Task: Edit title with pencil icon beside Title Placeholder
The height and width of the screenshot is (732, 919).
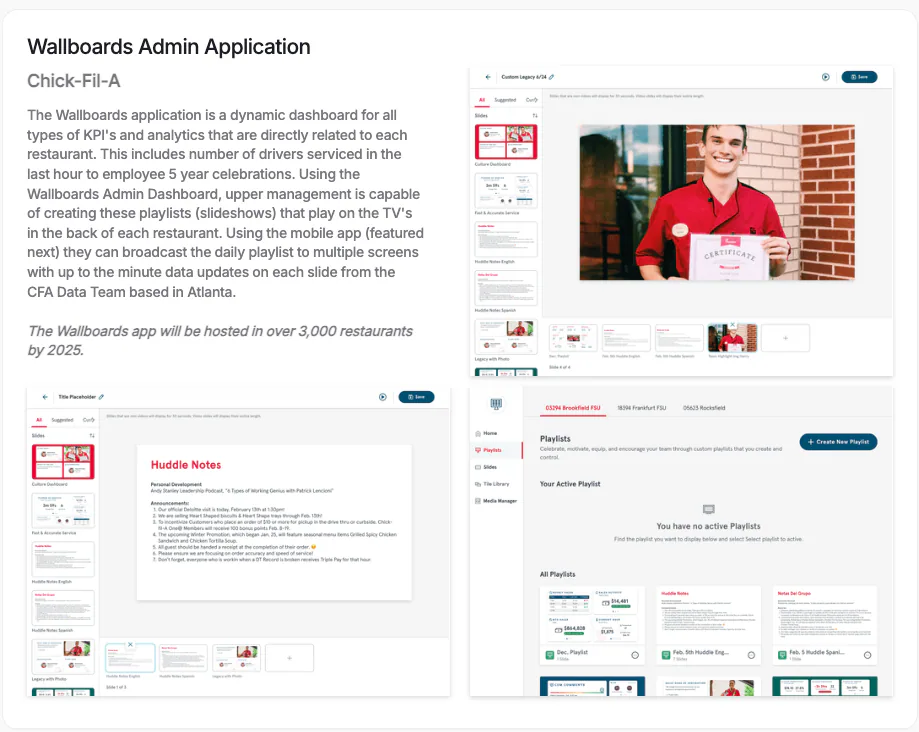Action: (x=101, y=397)
